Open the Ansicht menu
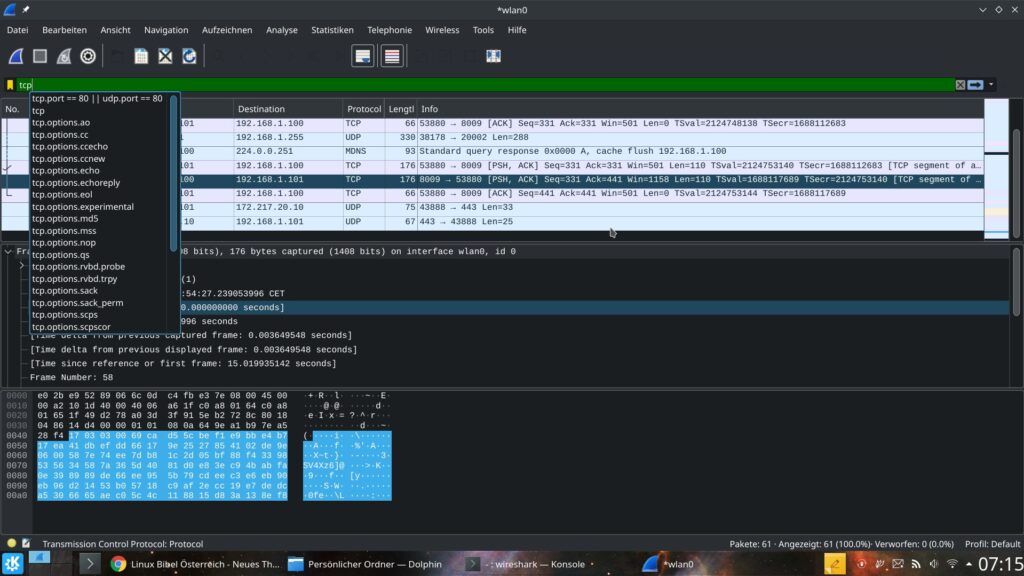The height and width of the screenshot is (576, 1024). tap(115, 30)
